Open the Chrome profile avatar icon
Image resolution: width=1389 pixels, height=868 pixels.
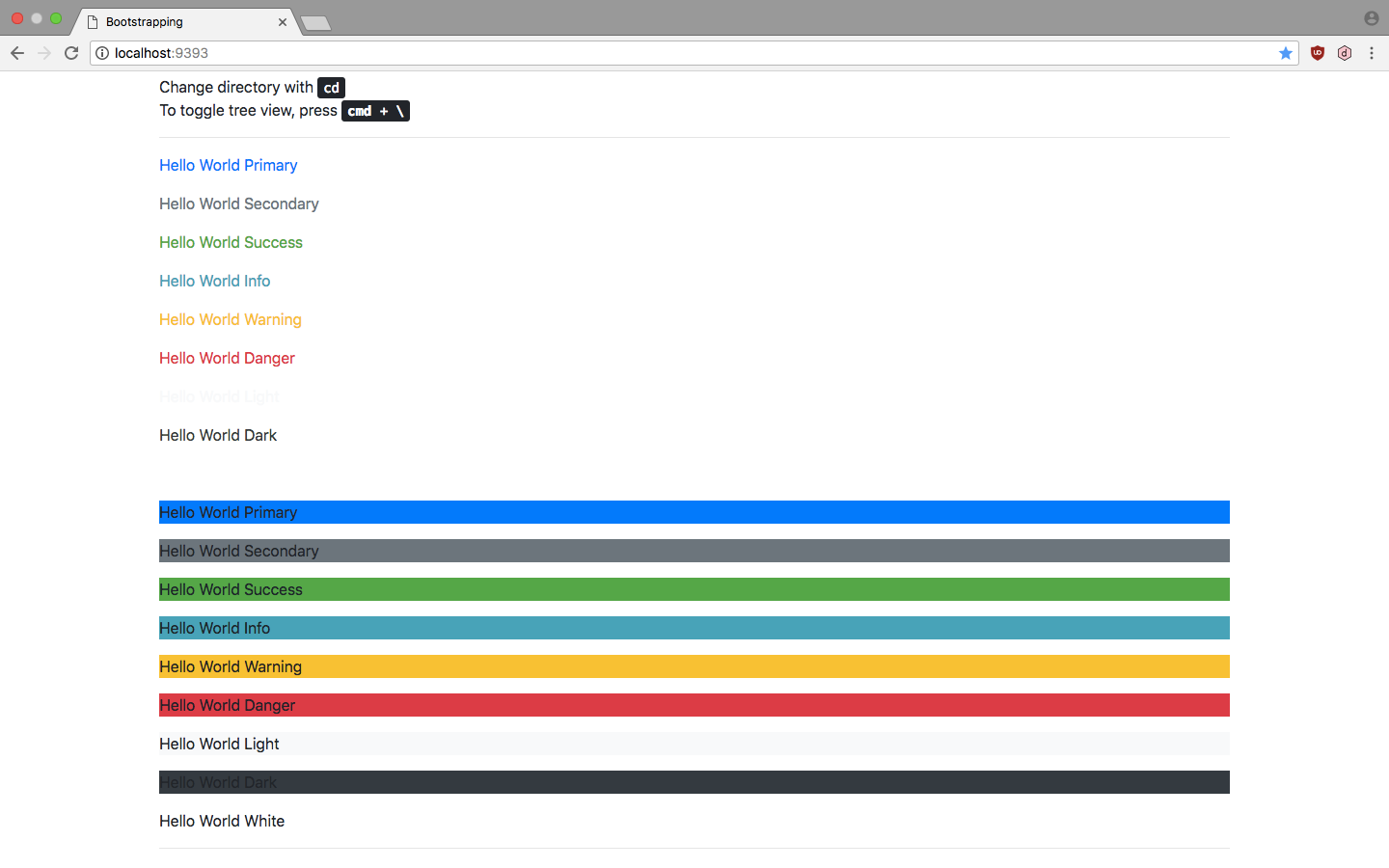[1371, 17]
